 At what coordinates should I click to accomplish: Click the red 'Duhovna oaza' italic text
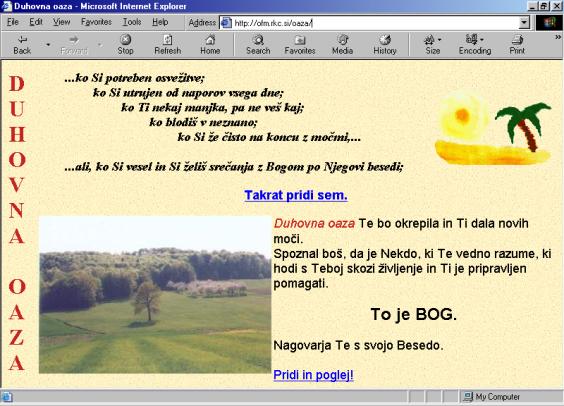pyautogui.click(x=314, y=224)
